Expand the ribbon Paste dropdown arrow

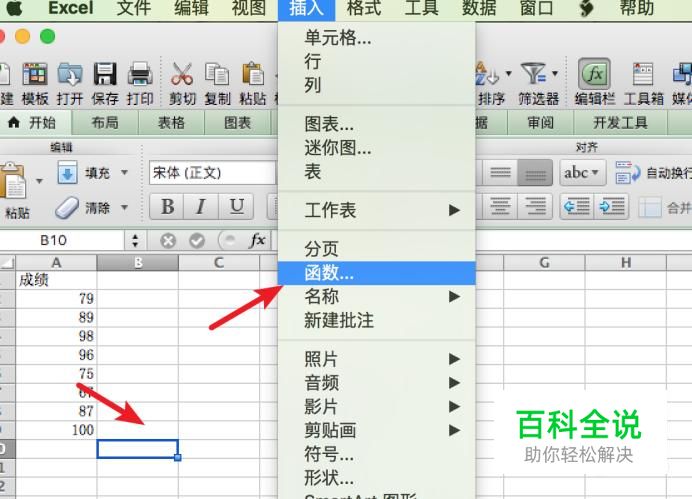click(x=39, y=181)
